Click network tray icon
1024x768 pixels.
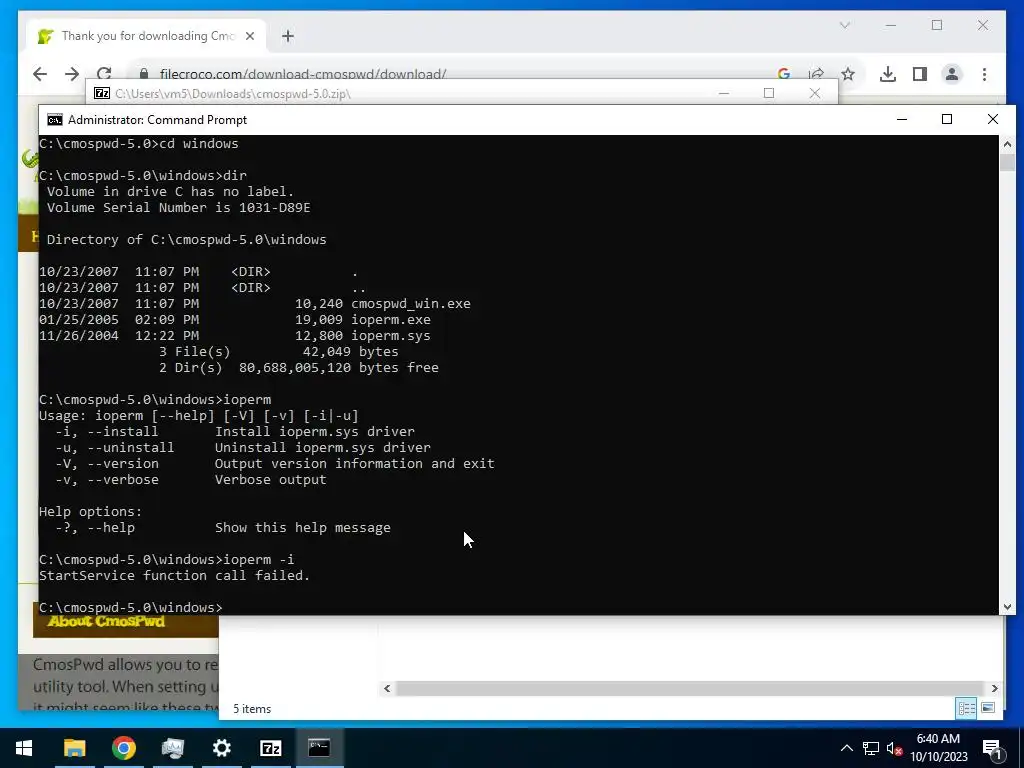tap(871, 748)
